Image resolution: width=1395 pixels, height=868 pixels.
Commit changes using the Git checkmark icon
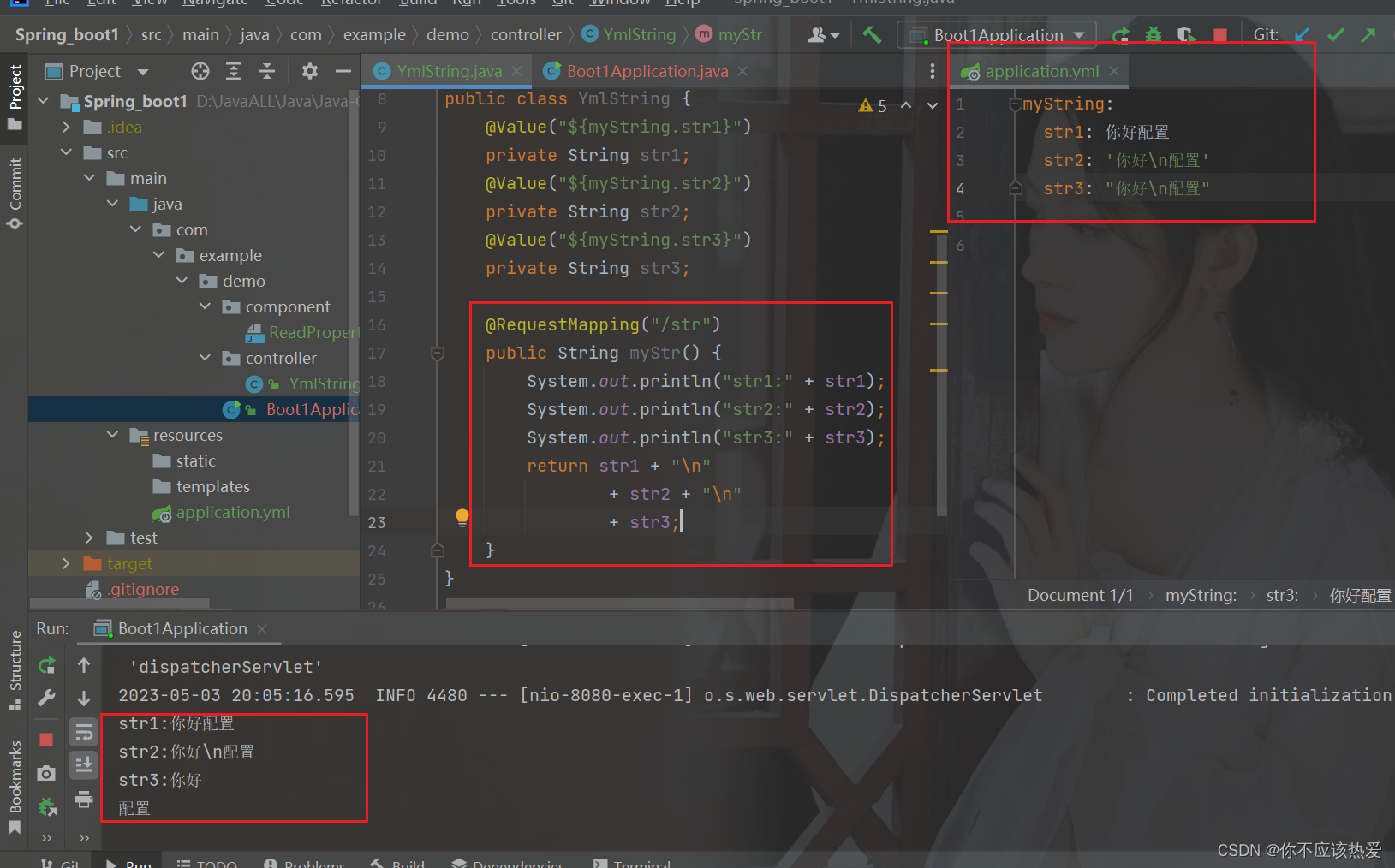1335,34
